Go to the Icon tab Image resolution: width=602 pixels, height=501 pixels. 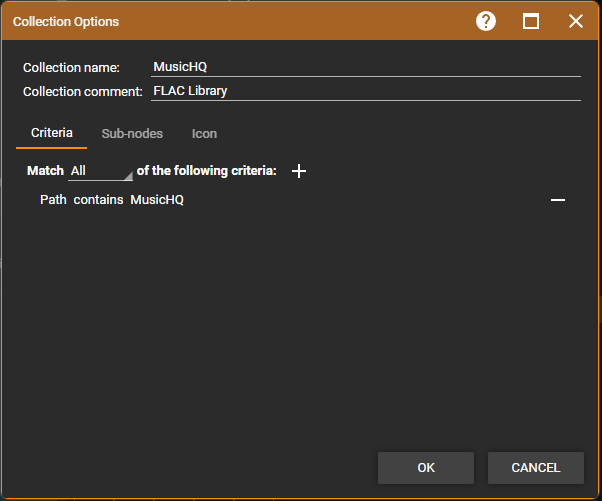click(x=204, y=133)
